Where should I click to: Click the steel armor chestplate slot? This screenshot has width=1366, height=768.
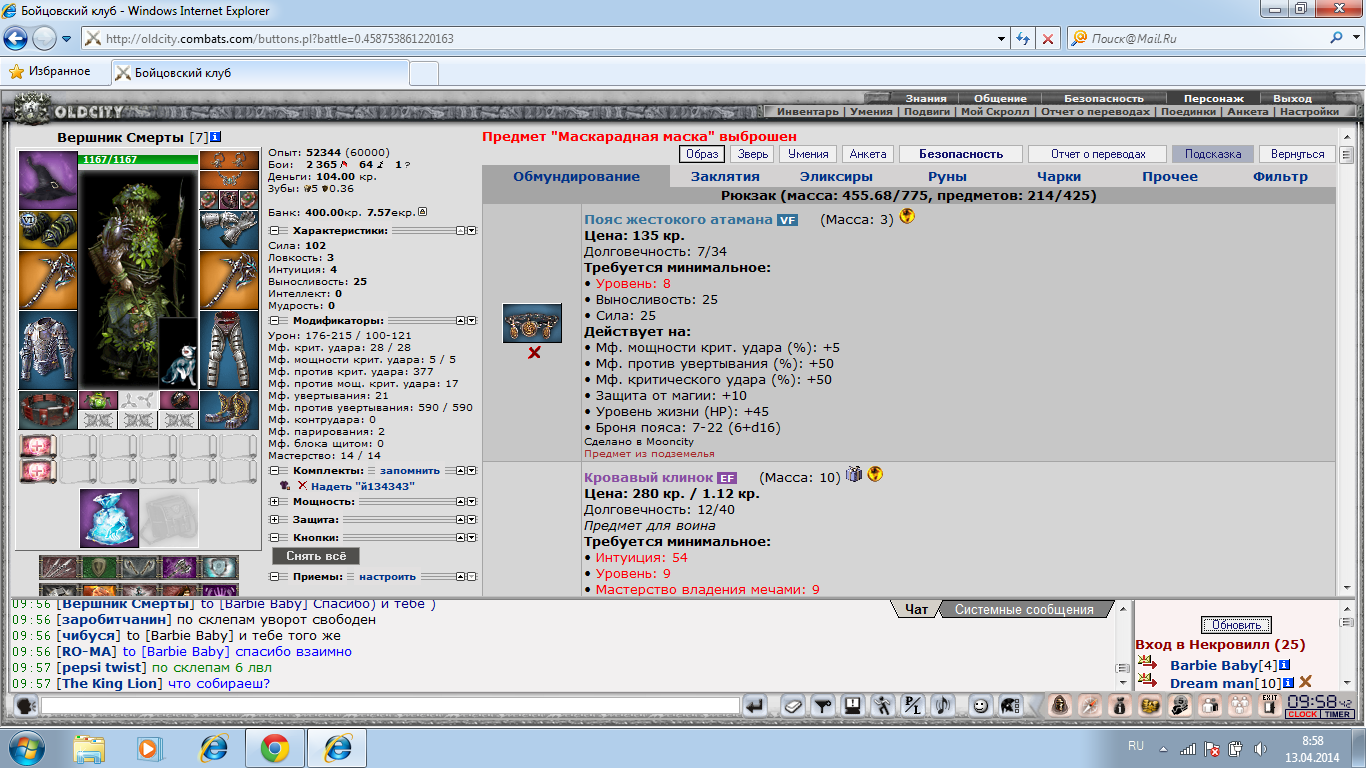click(x=48, y=349)
